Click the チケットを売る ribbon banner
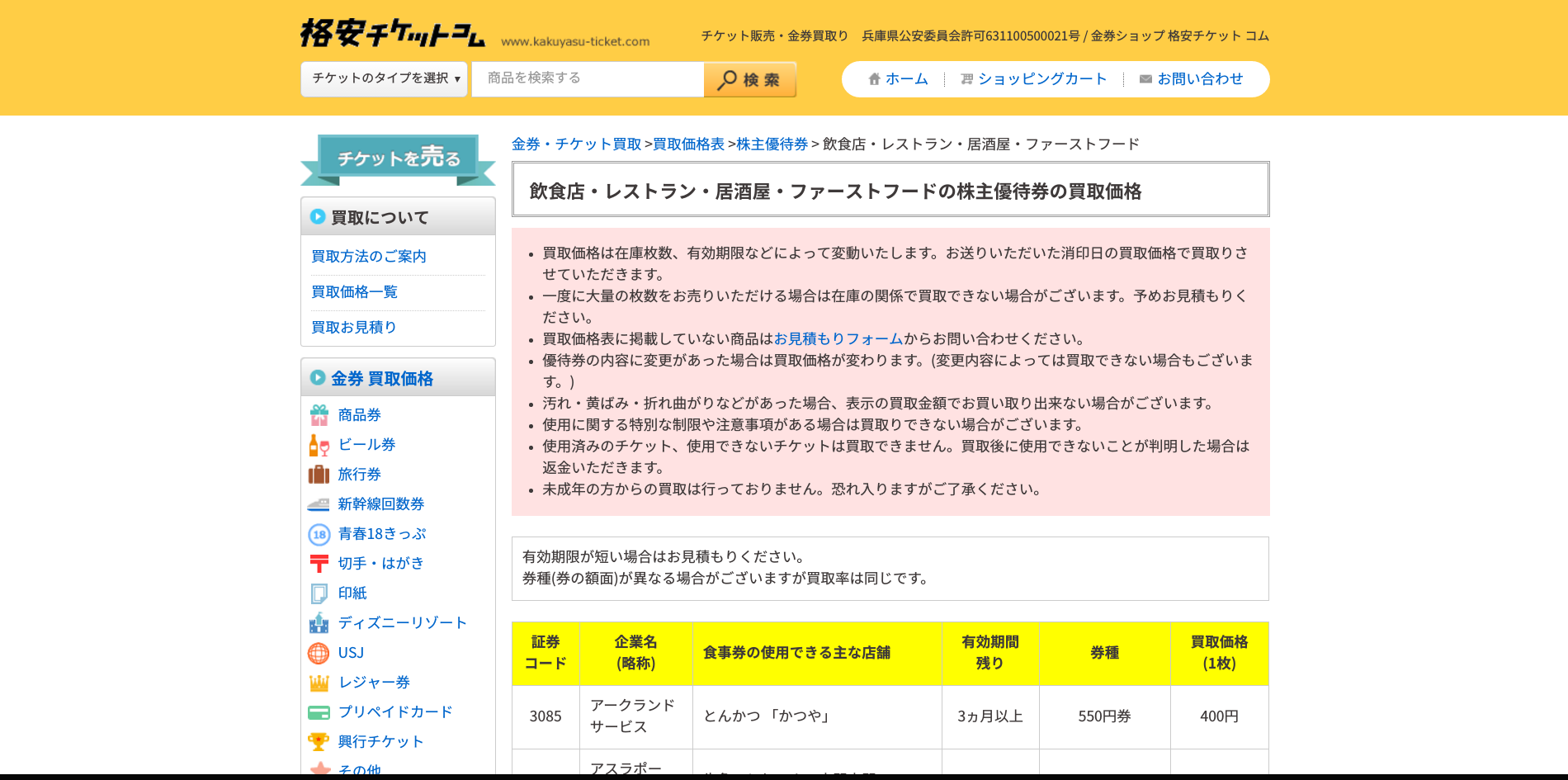This screenshot has width=1568, height=780. [398, 158]
